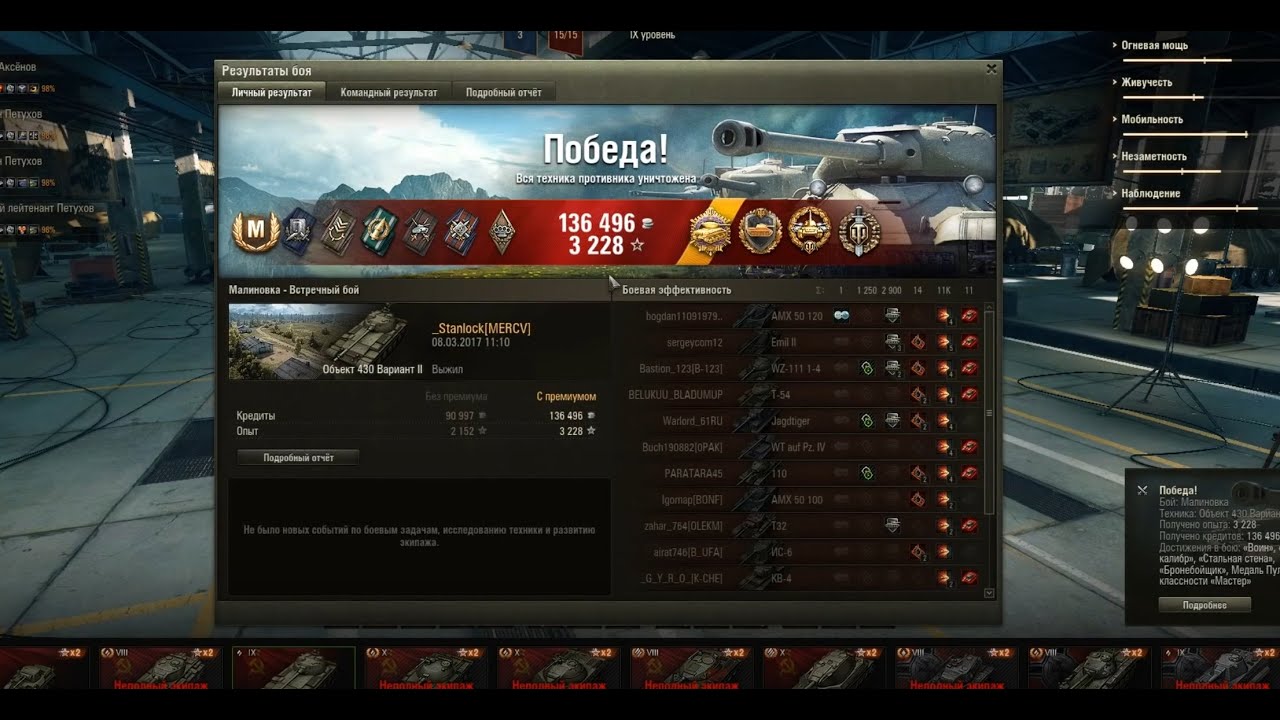Click the chevron stripes ribbon award icon
This screenshot has width=1280, height=720.
339,232
